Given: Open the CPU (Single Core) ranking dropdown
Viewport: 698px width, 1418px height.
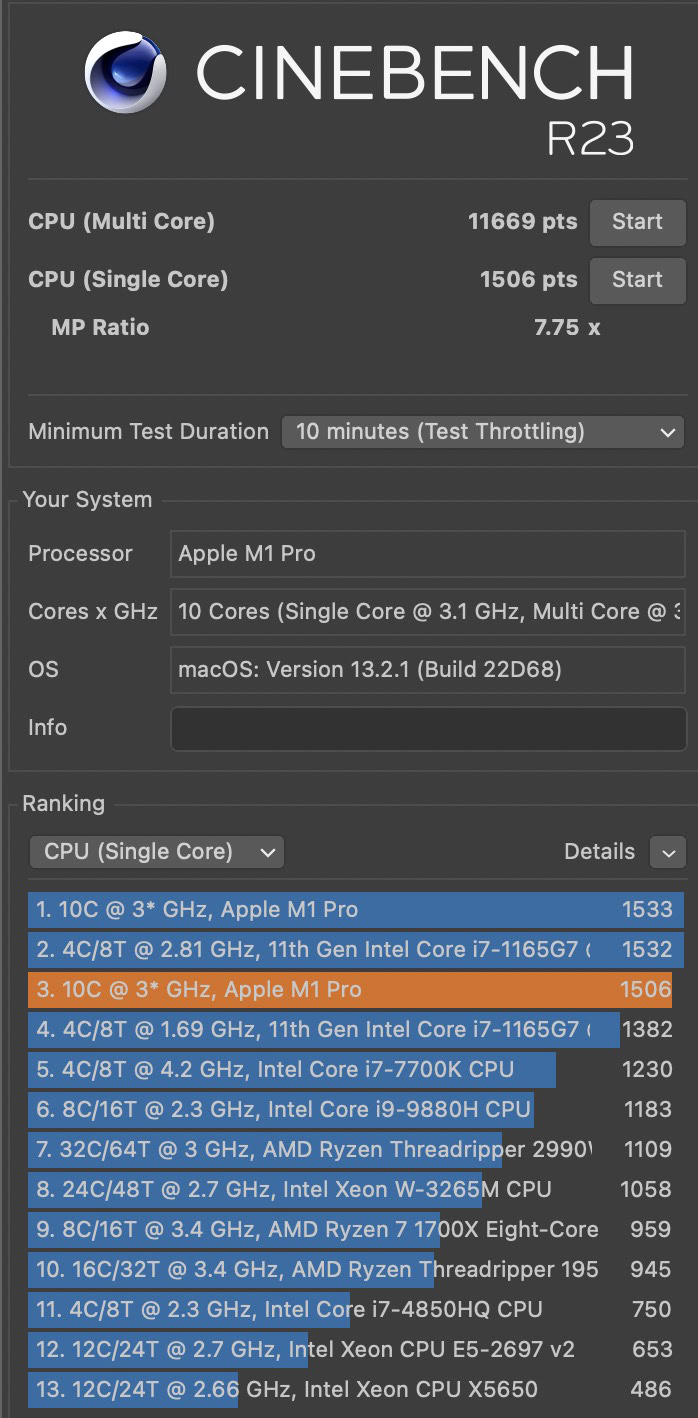Looking at the screenshot, I should (157, 852).
